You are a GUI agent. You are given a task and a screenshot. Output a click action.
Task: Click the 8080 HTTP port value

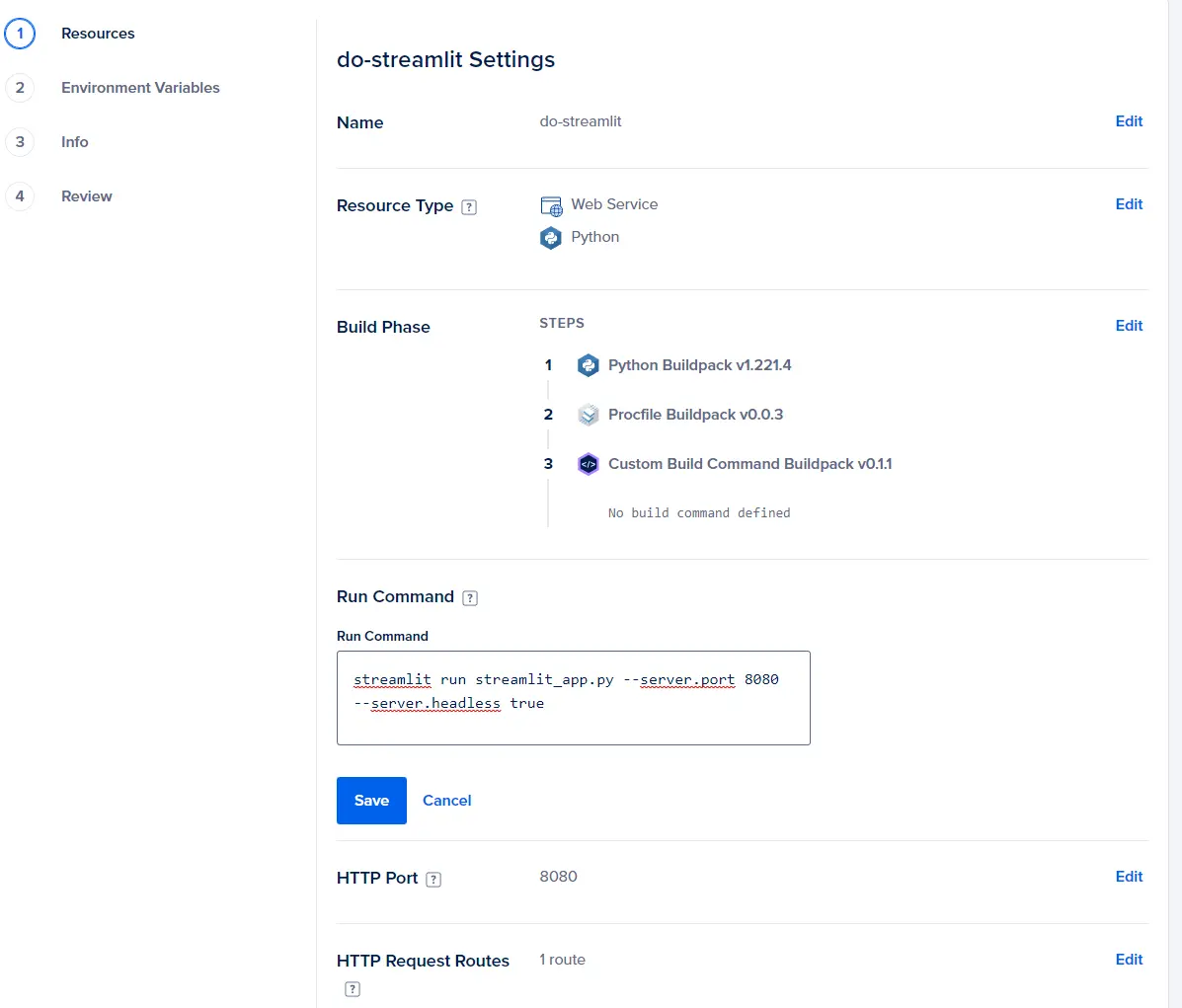point(559,877)
